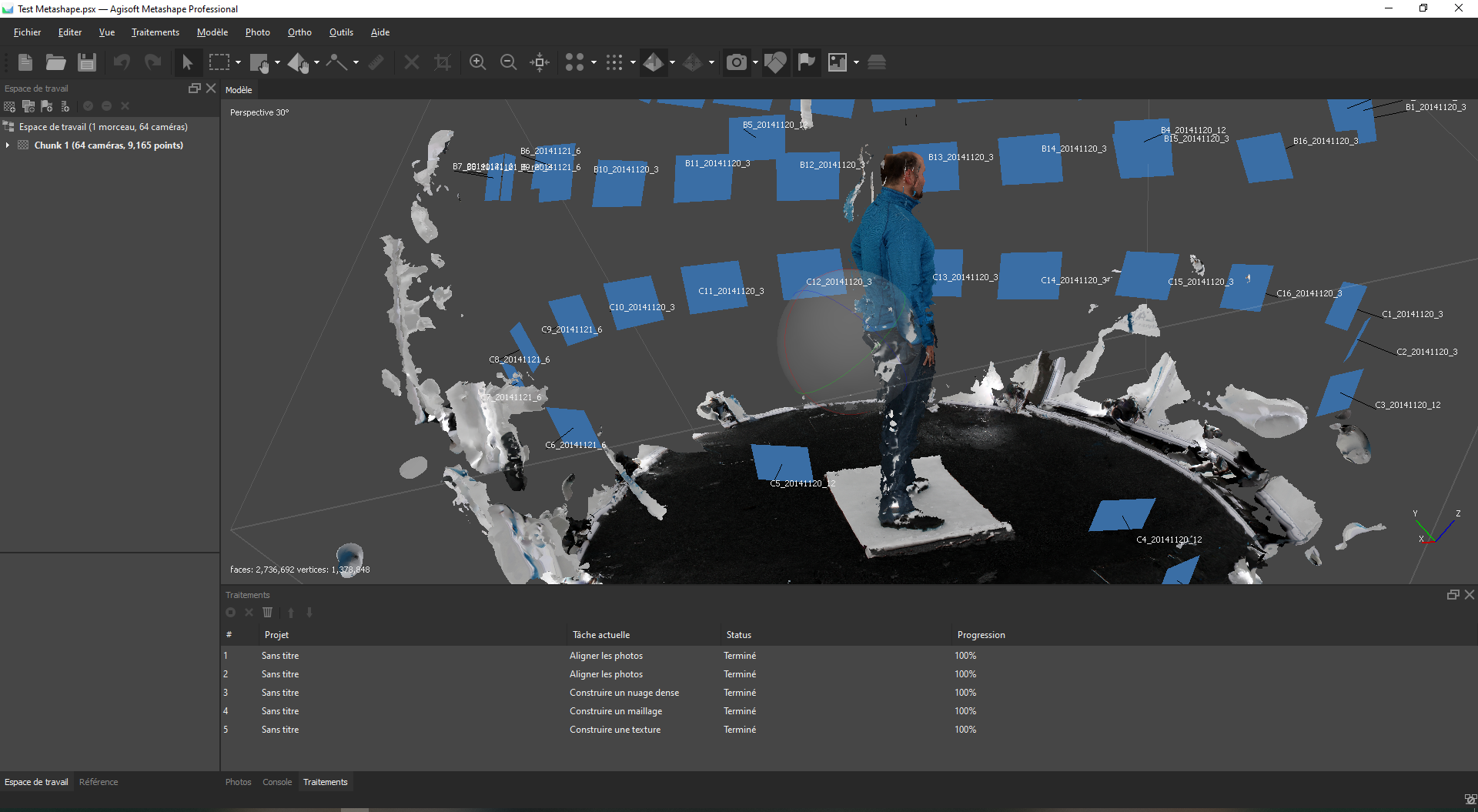Open the show cameras dropdown arrow
The height and width of the screenshot is (812, 1478).
(x=755, y=62)
